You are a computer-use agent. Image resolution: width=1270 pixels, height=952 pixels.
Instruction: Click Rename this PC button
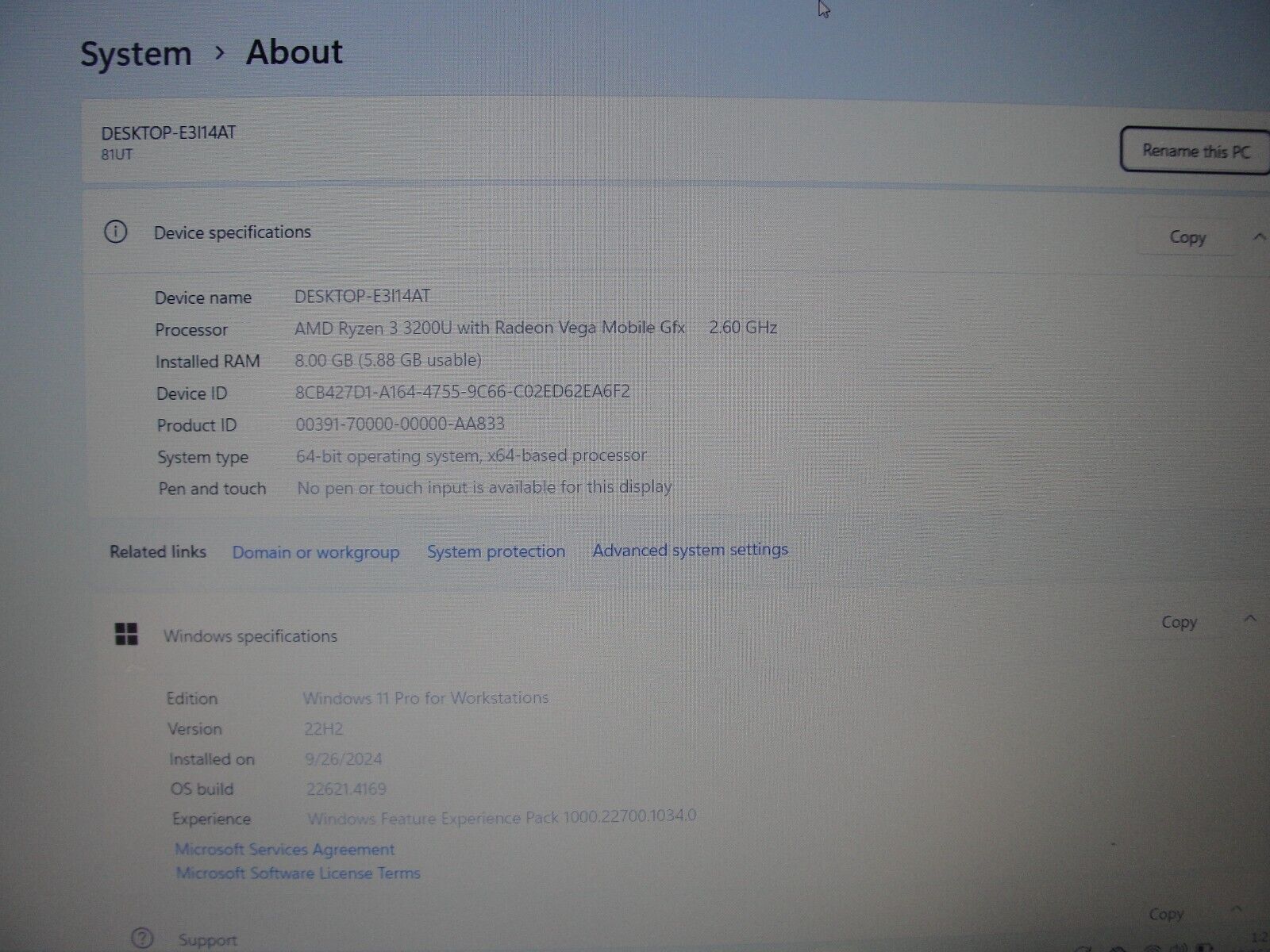pos(1195,150)
